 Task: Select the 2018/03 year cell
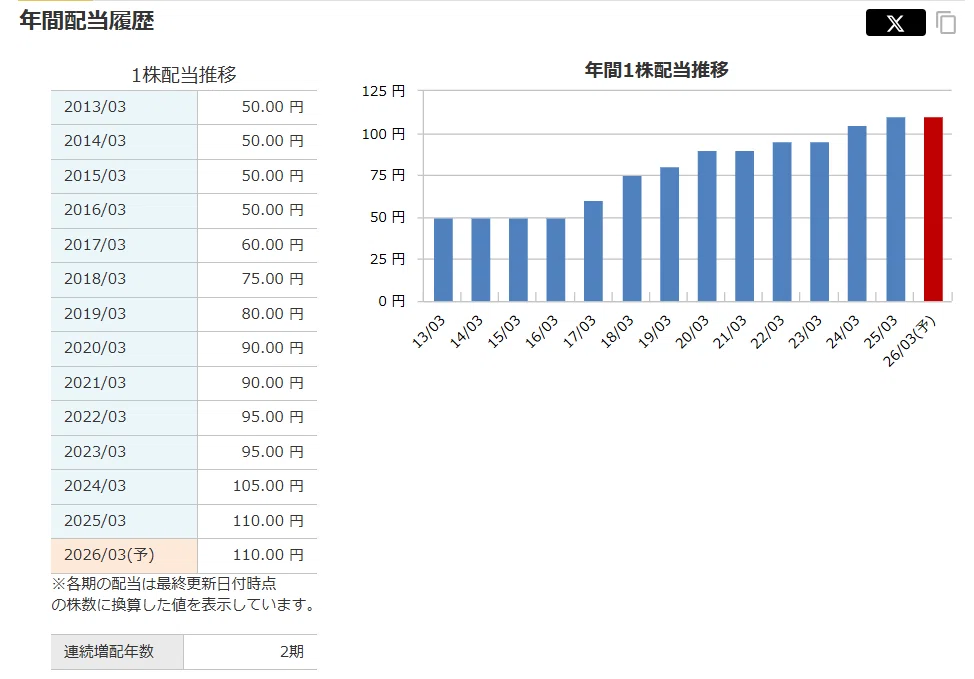click(x=124, y=279)
